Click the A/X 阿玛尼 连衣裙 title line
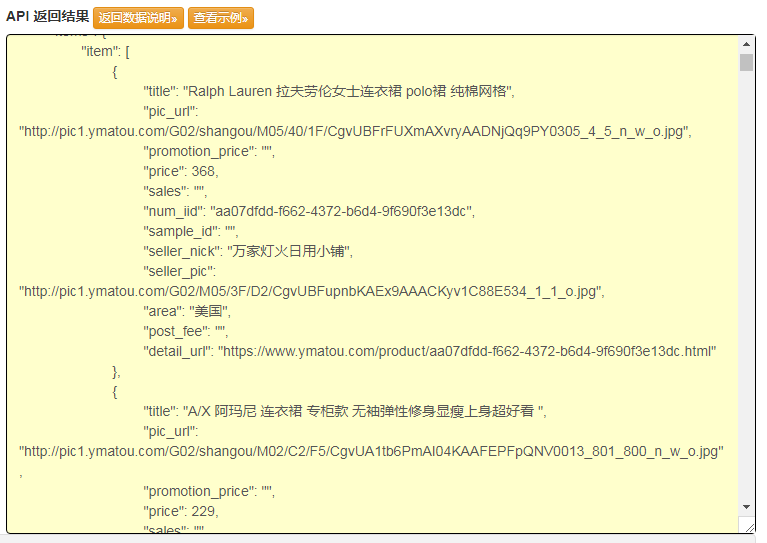The height and width of the screenshot is (543, 767). point(345,411)
